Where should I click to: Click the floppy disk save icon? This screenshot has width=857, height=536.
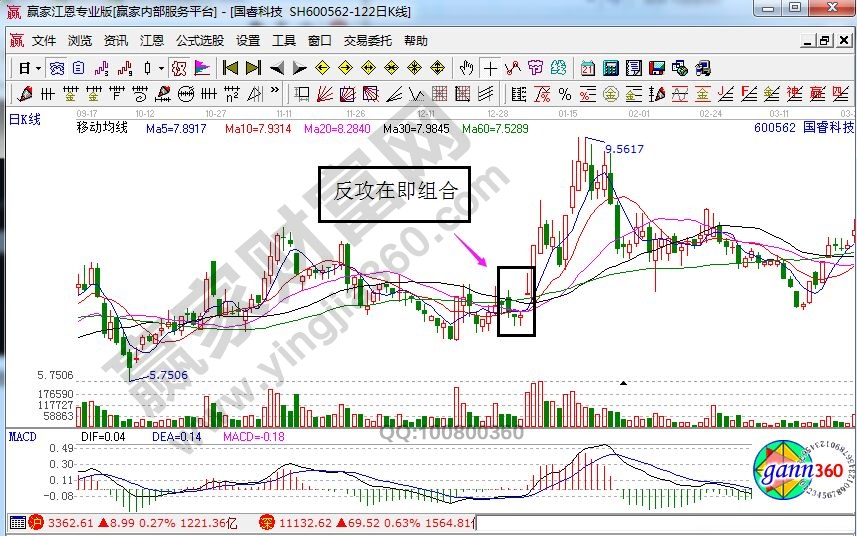tap(657, 68)
